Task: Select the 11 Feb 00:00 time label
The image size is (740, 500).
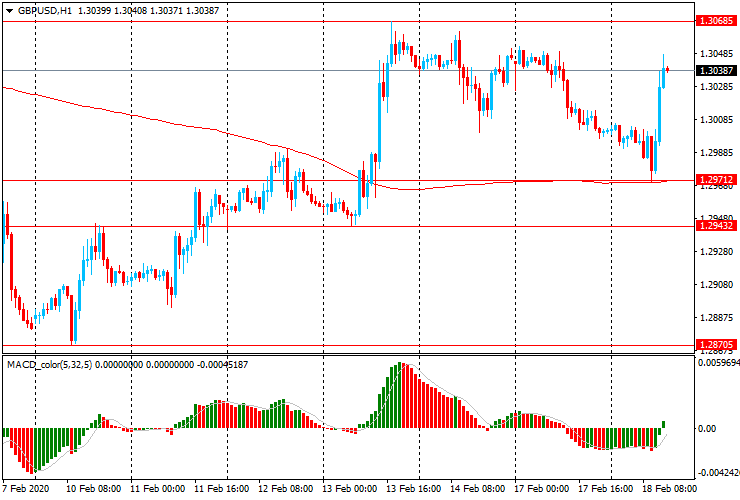Action: click(158, 488)
